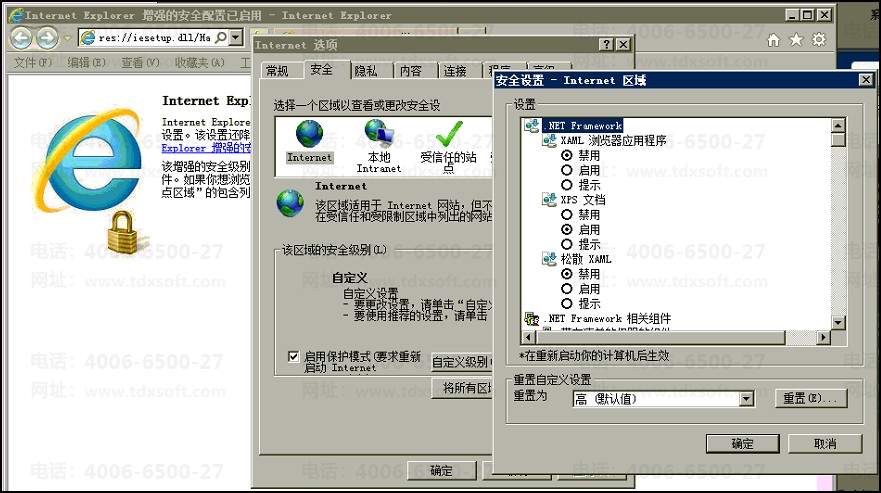Viewport: 881px width, 493px height.
Task: Open the Edit (编辑) menu in IE
Action: tap(87, 62)
